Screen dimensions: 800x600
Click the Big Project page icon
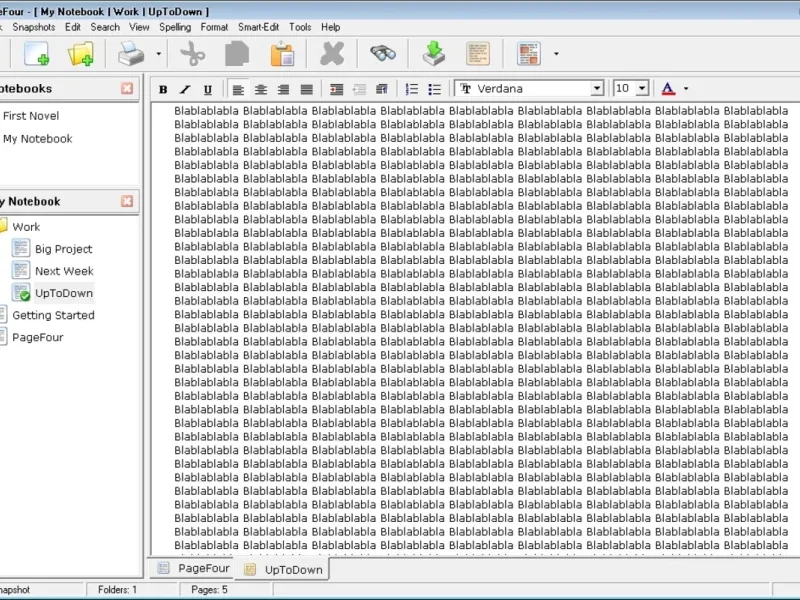21,248
